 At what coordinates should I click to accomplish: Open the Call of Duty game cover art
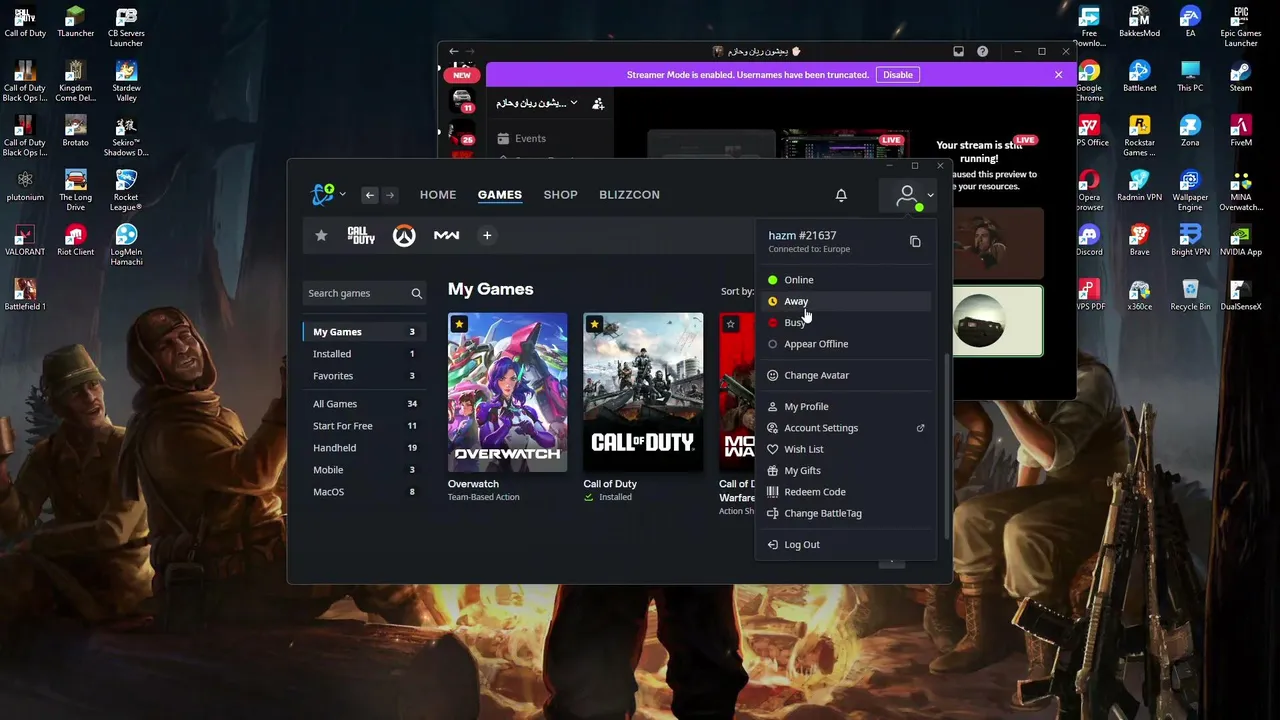[643, 392]
